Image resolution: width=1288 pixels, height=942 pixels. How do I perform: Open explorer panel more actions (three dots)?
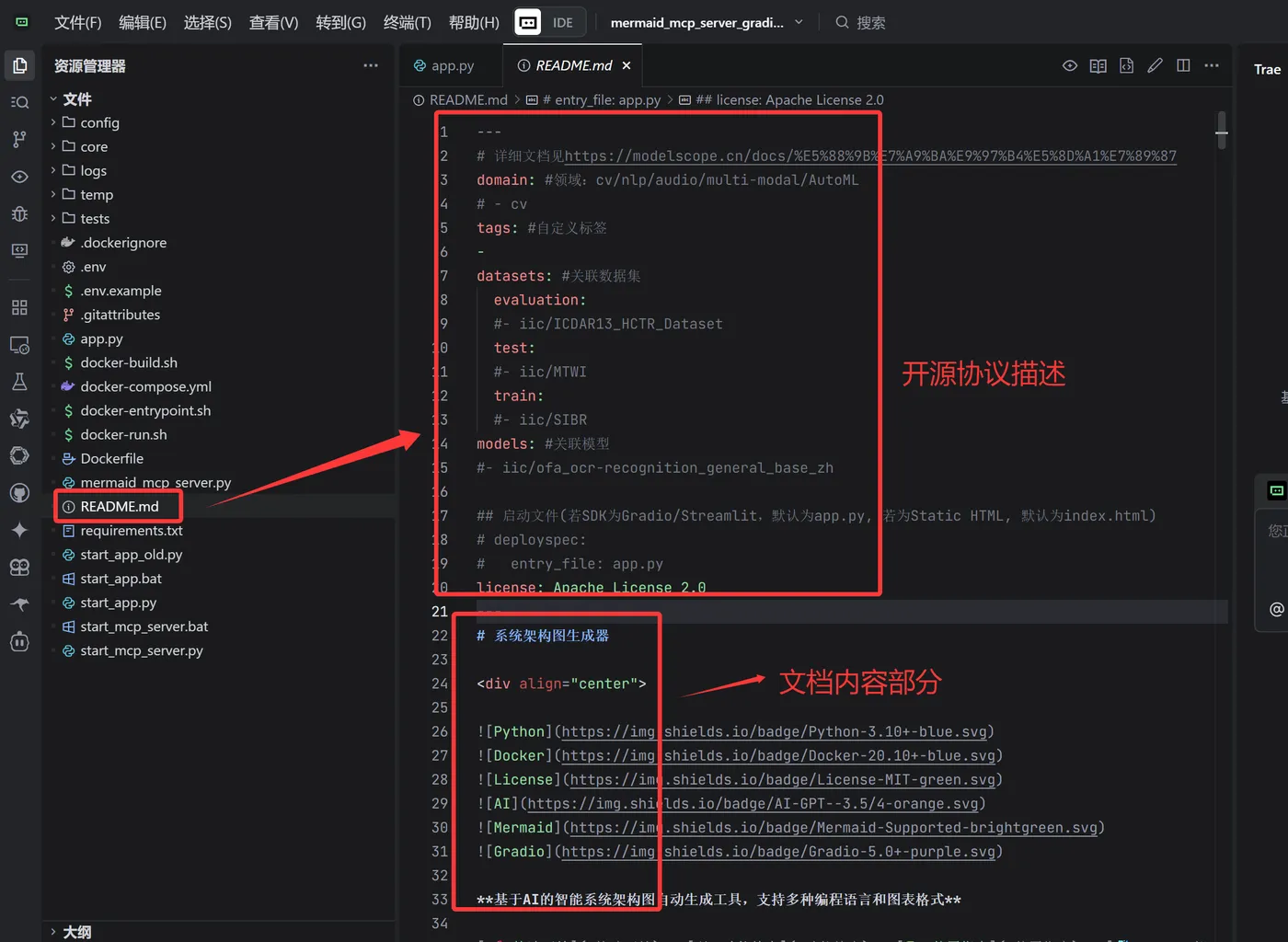(x=371, y=65)
